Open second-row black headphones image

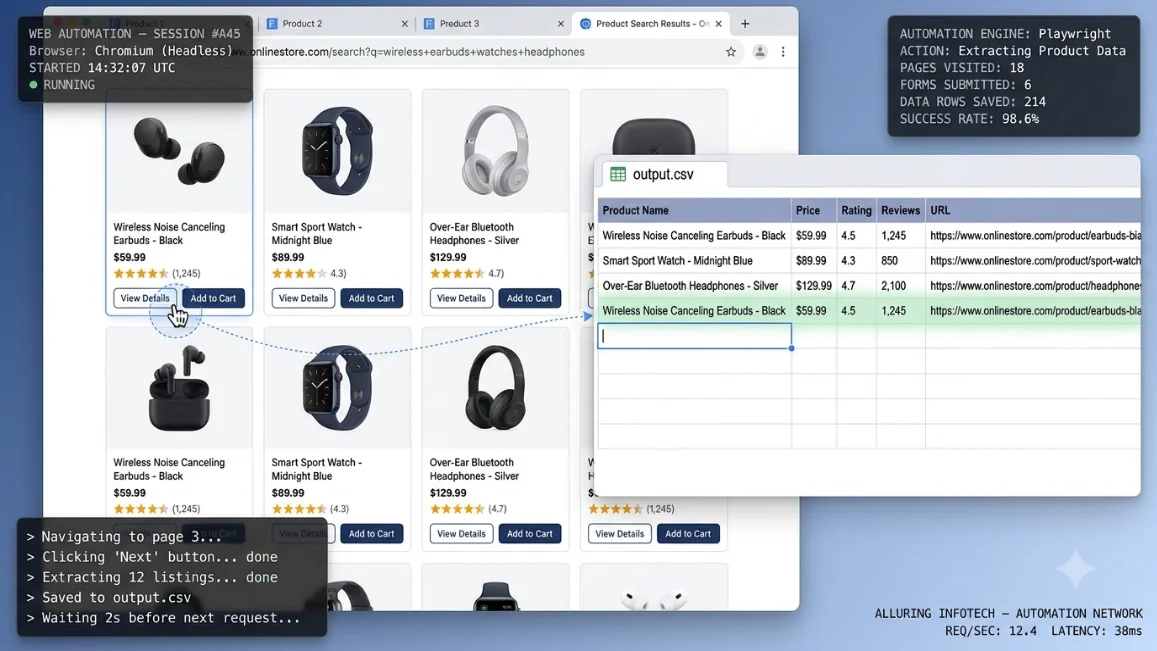pos(495,388)
